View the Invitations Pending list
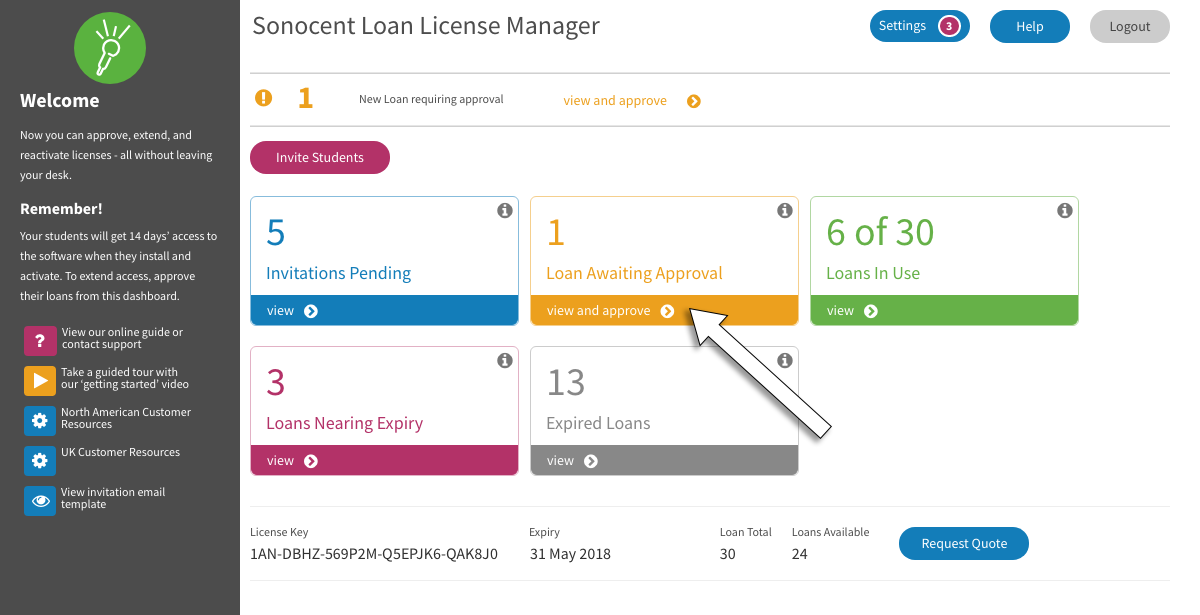 384,311
